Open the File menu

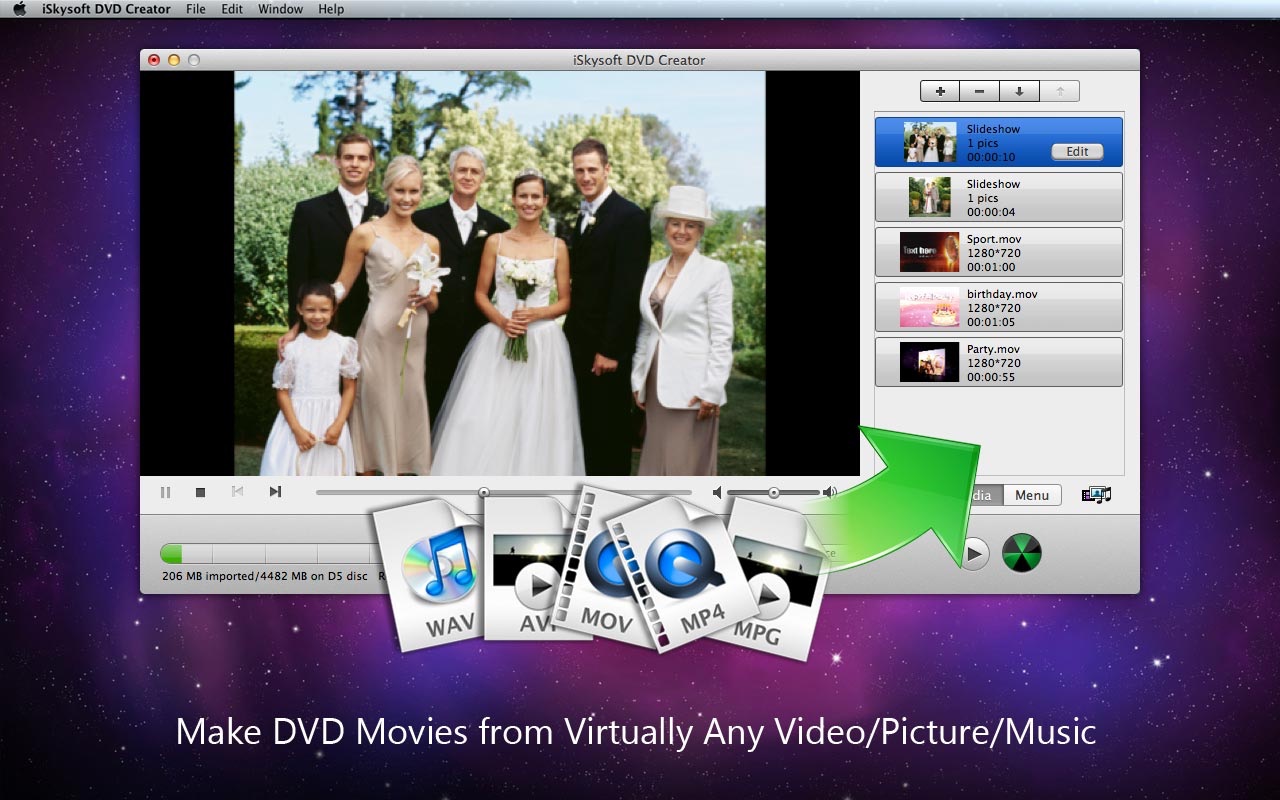point(196,9)
